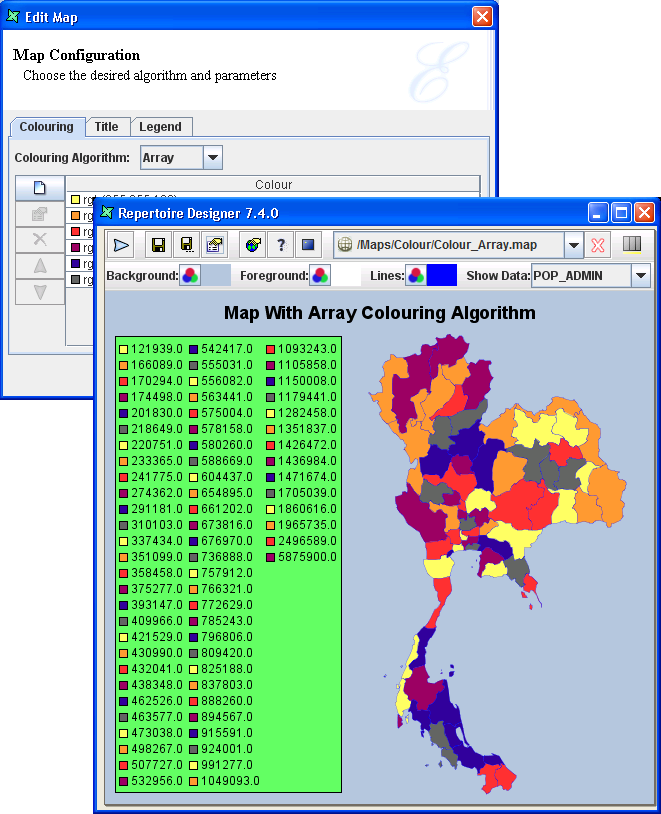Viewport: 661px width, 814px height.
Task: Move colour down with the down arrow
Action: 40,292
